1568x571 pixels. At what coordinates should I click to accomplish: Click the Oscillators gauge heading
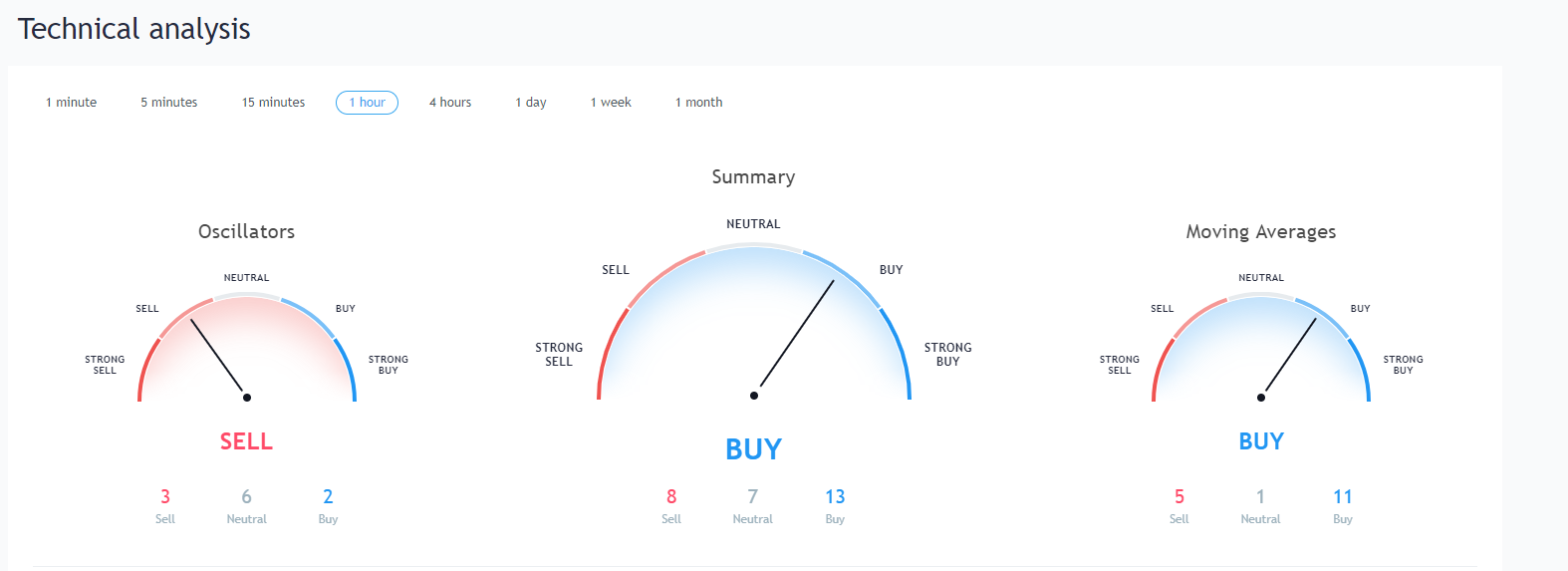[x=247, y=232]
